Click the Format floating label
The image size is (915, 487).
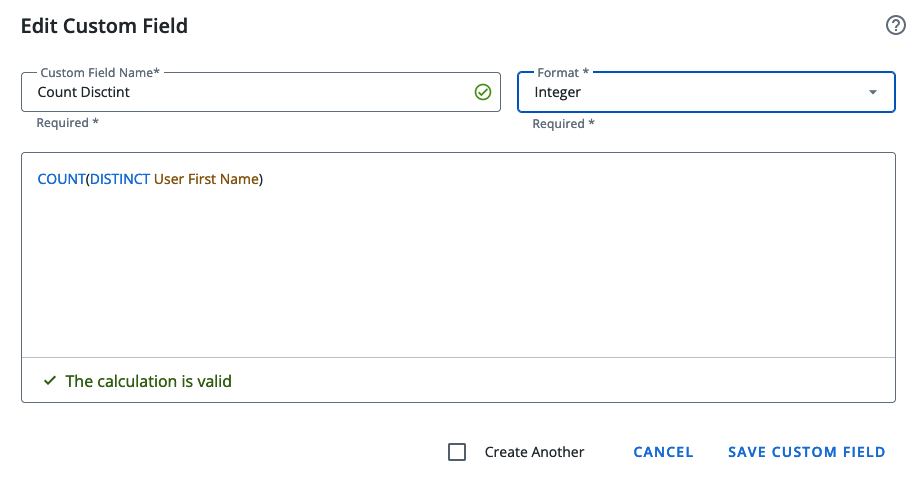[x=563, y=73]
